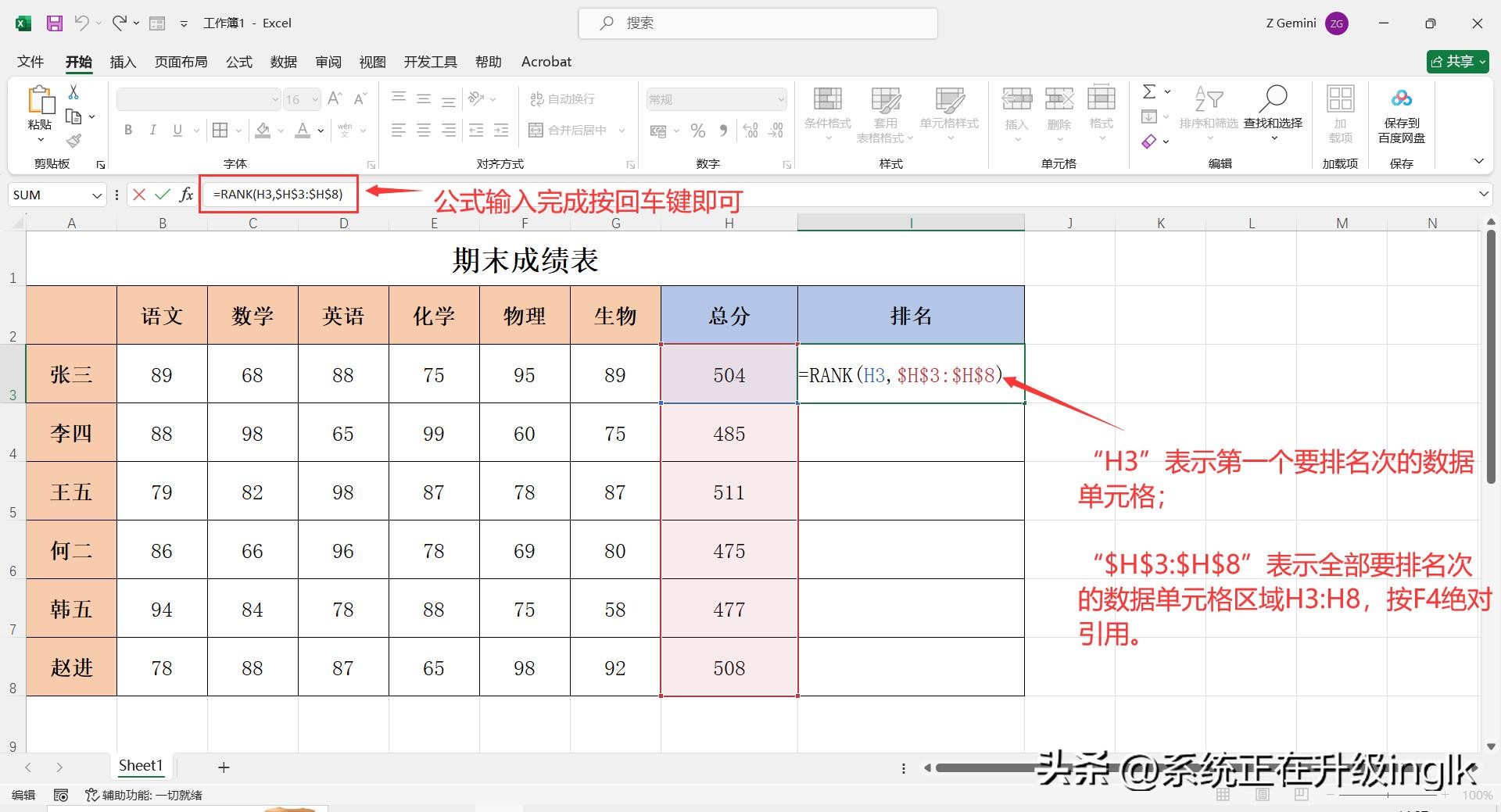Click the 共享 (Share) button

[x=1457, y=62]
